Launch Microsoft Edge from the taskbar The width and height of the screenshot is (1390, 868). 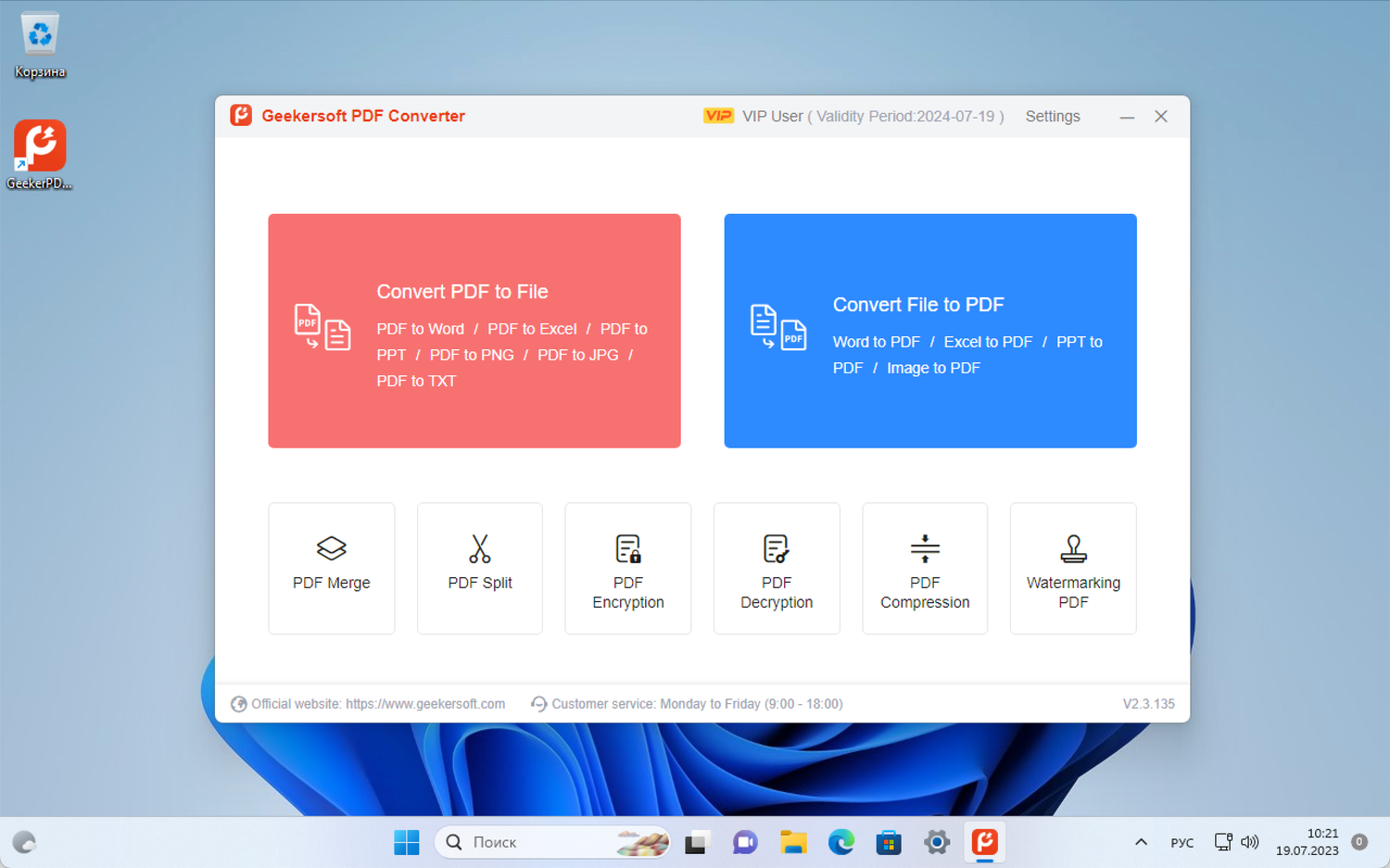click(841, 842)
